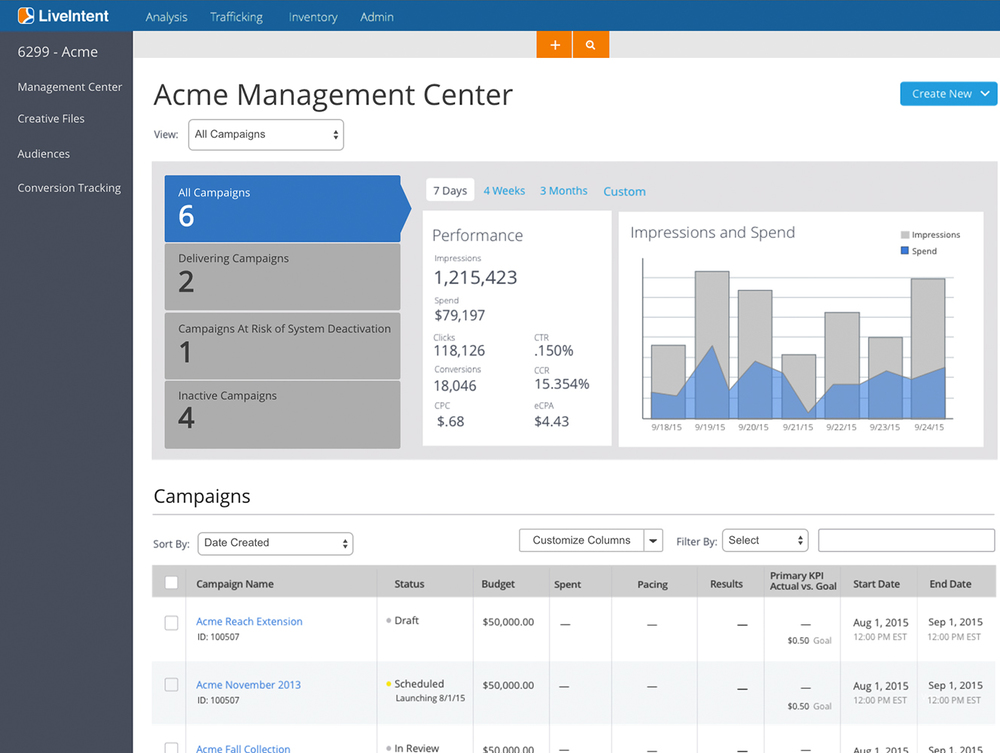Click the Spent column header
Screen dimensions: 1000x753
click(x=567, y=584)
